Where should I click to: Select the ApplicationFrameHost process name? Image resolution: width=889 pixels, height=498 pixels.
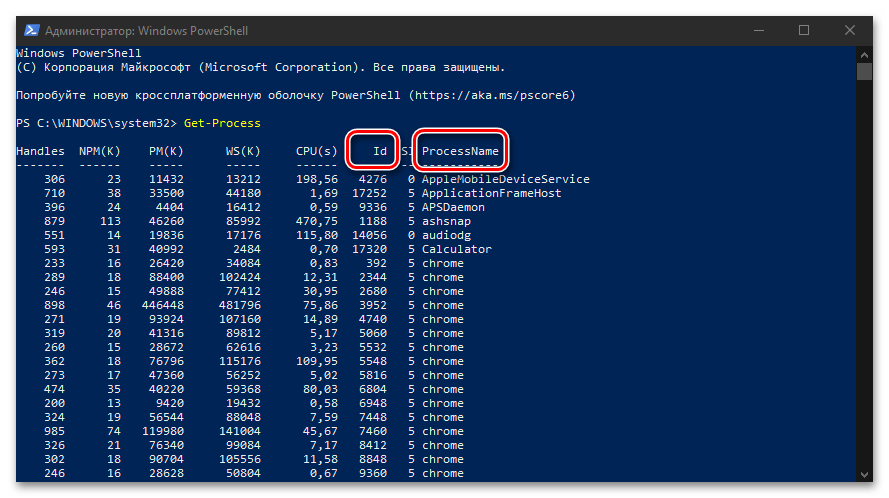pos(491,193)
